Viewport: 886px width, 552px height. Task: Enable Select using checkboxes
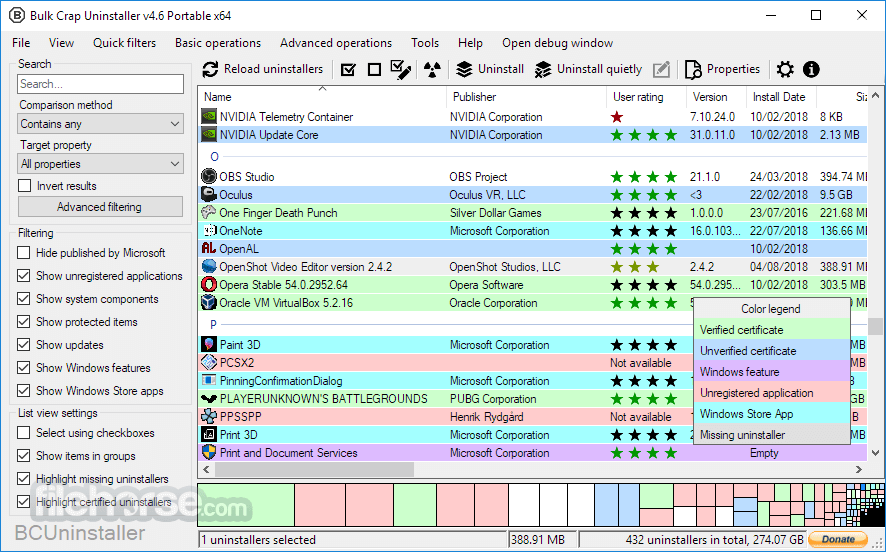pyautogui.click(x=24, y=433)
